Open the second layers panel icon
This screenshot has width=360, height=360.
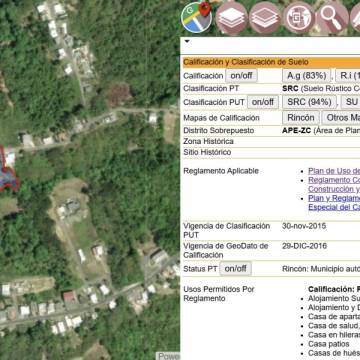[265, 18]
